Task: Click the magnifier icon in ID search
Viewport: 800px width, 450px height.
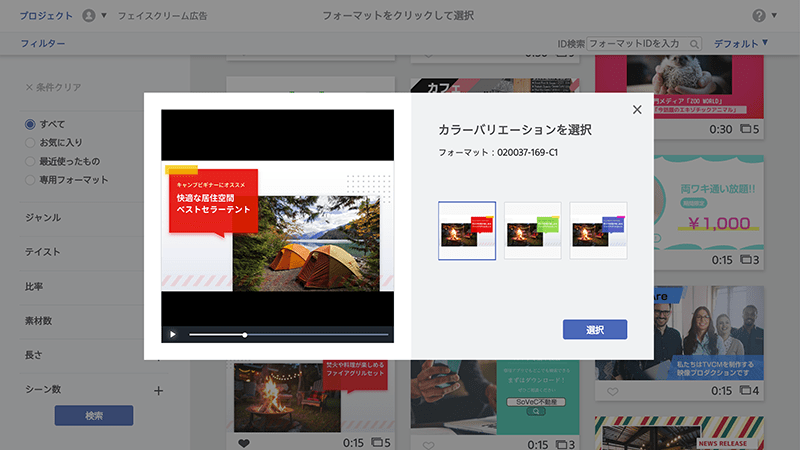Action: pos(694,44)
